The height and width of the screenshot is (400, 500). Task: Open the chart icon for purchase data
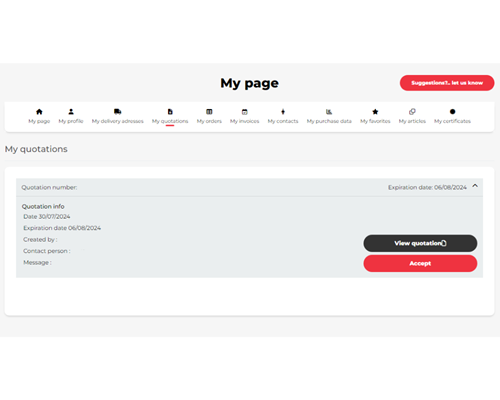tap(329, 112)
